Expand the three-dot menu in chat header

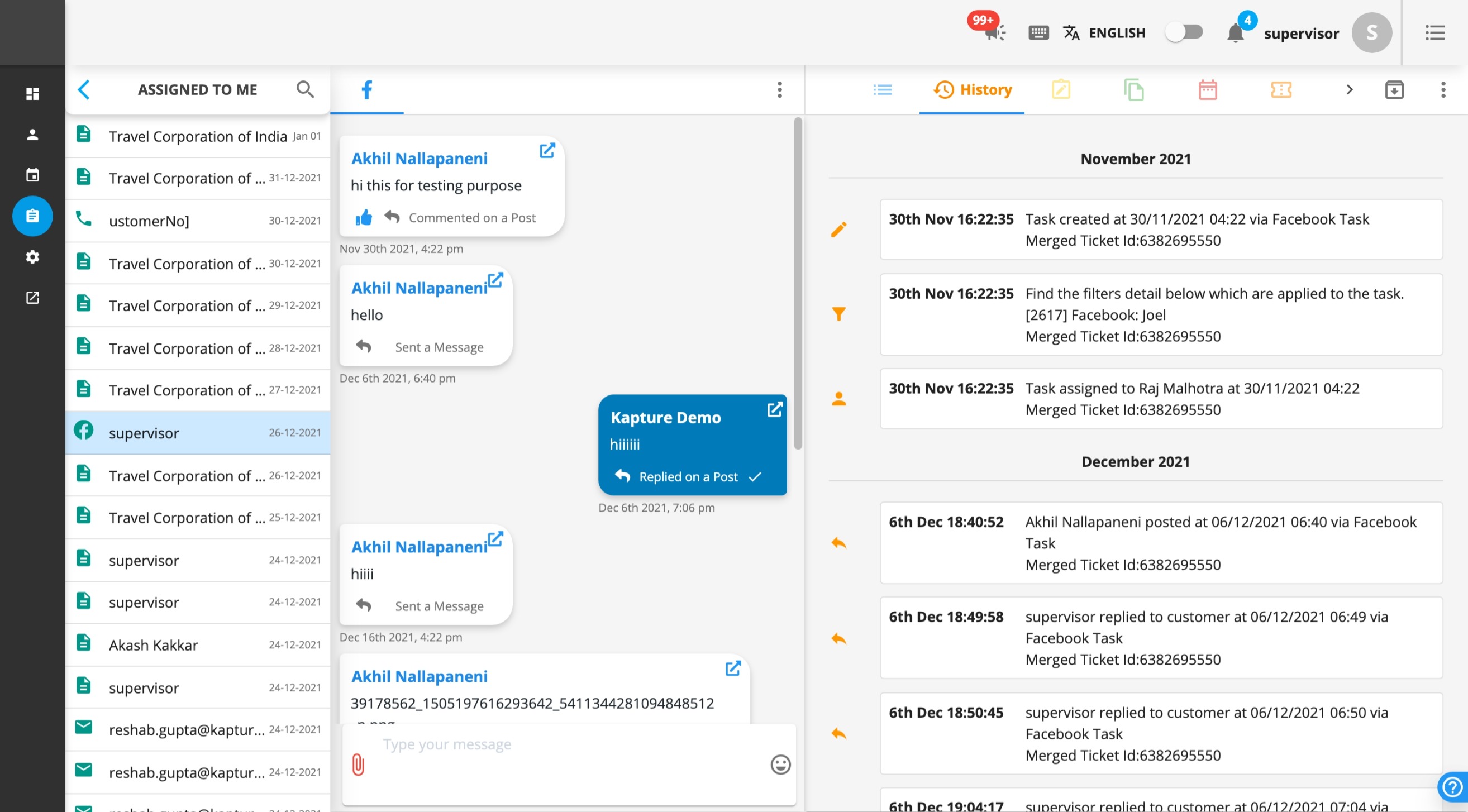pos(780,90)
